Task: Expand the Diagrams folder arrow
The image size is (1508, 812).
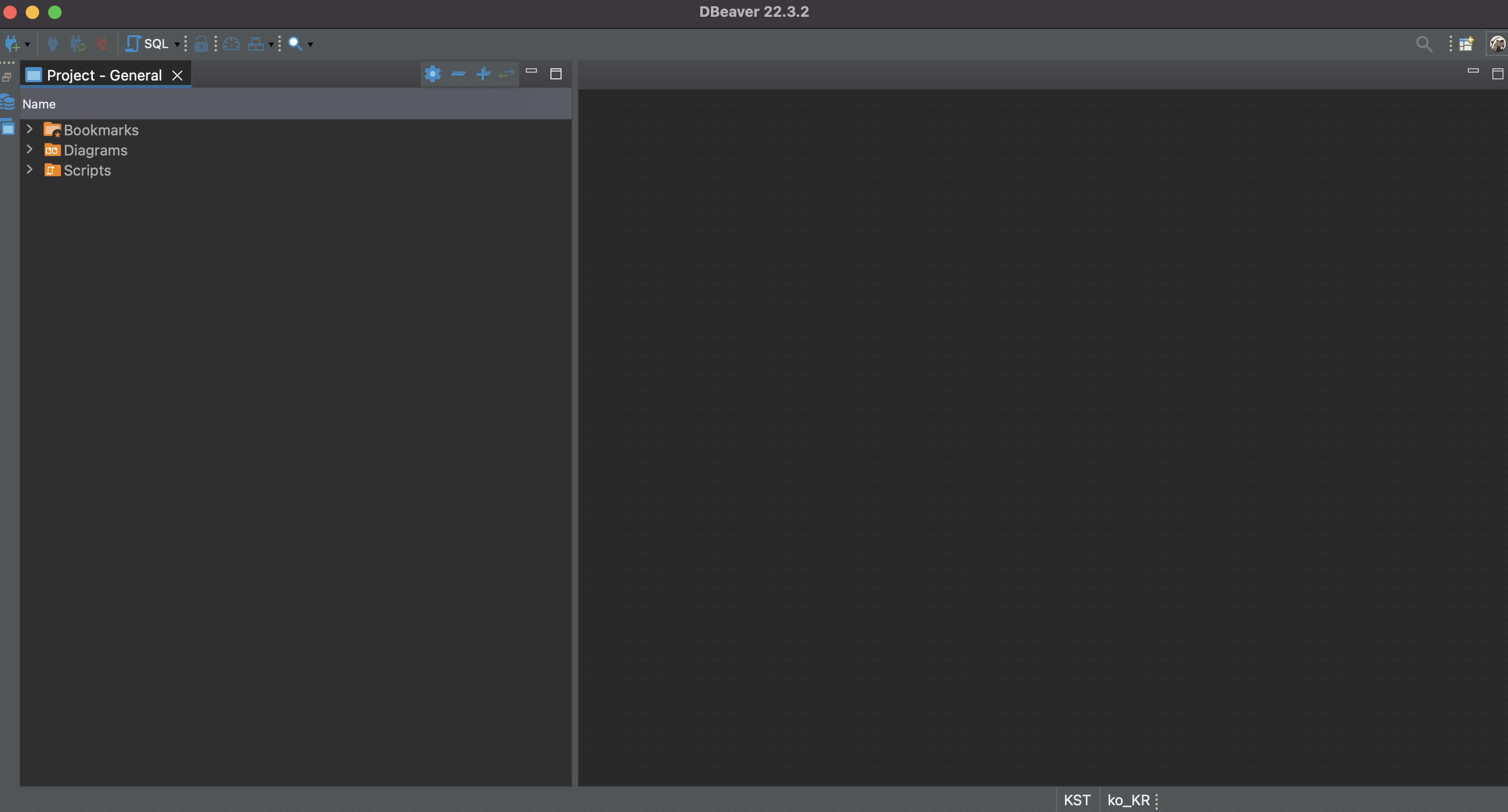Action: [30, 149]
